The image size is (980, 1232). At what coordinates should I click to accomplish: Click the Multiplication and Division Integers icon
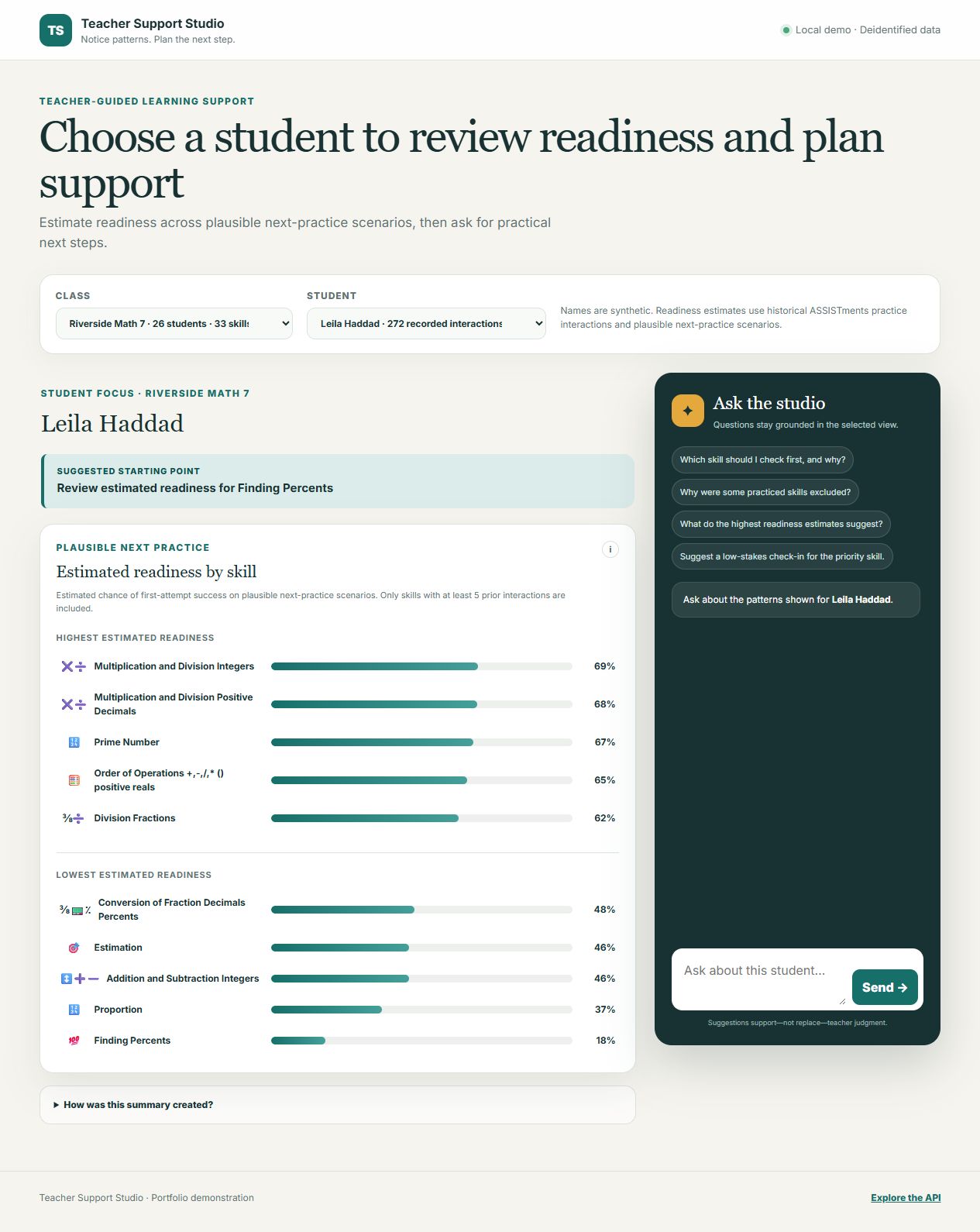(74, 666)
